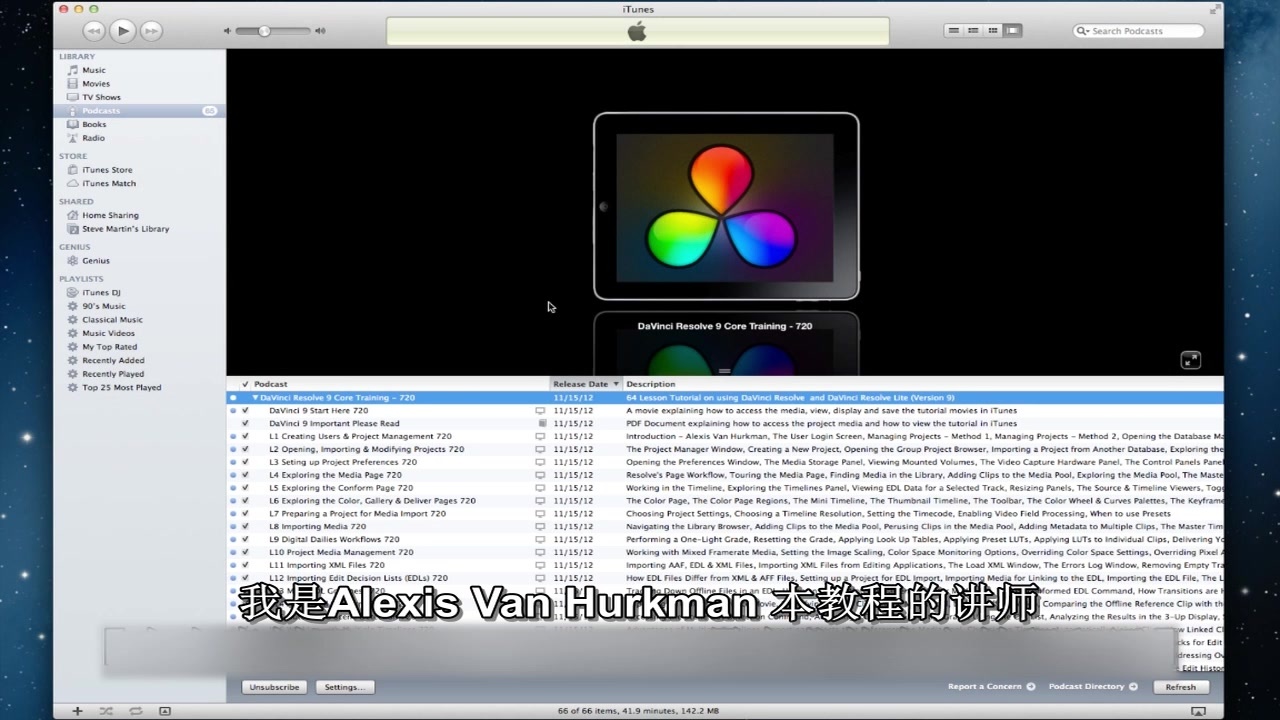
Task: Open the Podcast Directory link
Action: click(x=1093, y=687)
